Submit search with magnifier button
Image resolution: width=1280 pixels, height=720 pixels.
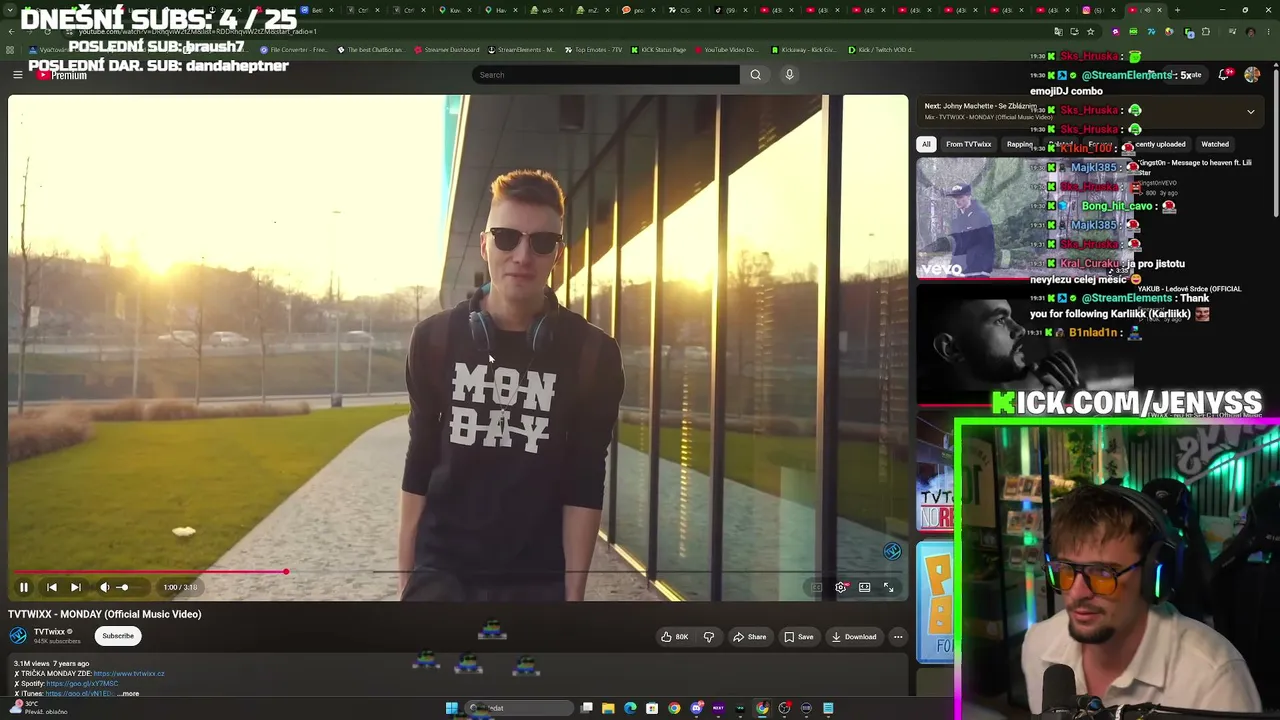[x=756, y=75]
